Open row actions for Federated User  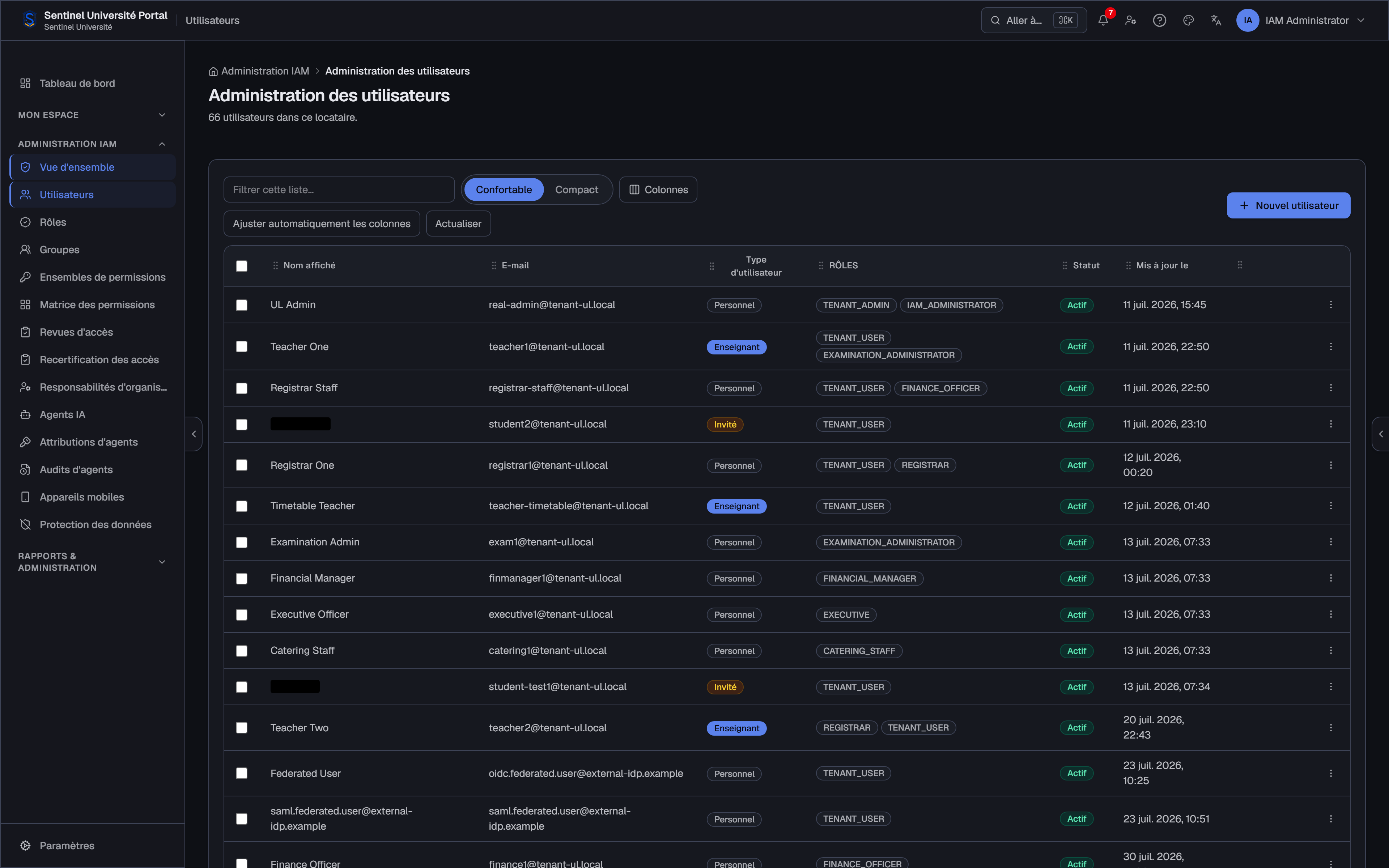point(1330,773)
